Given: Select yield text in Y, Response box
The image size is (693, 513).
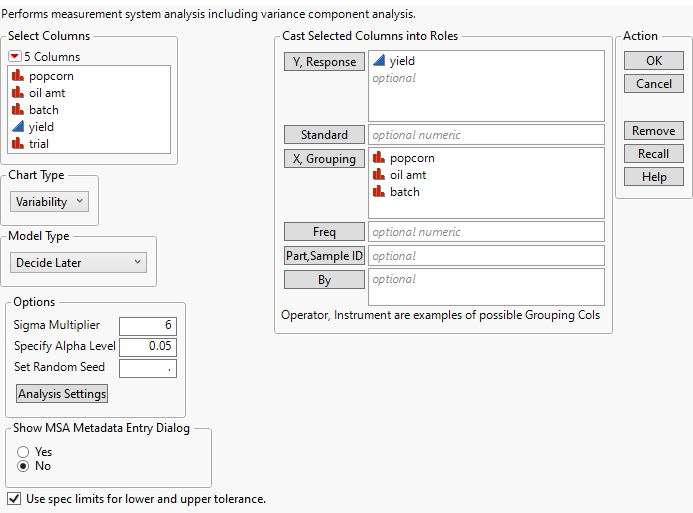Looking at the screenshot, I should (402, 61).
